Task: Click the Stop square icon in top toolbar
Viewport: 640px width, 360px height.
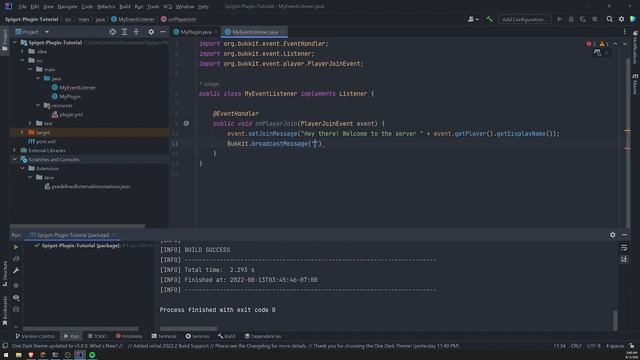Action: click(x=595, y=19)
